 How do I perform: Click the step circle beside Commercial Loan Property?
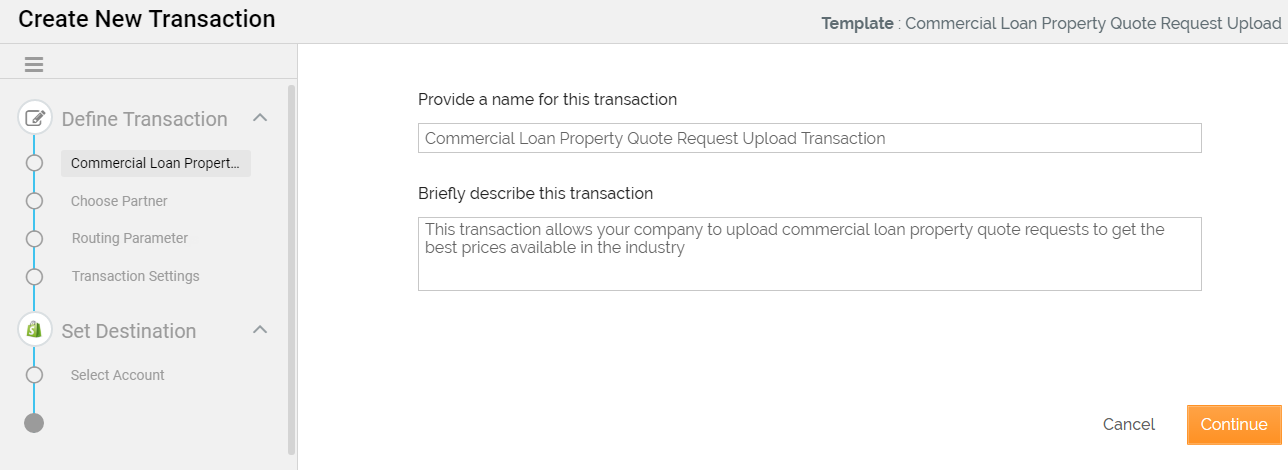(35, 163)
